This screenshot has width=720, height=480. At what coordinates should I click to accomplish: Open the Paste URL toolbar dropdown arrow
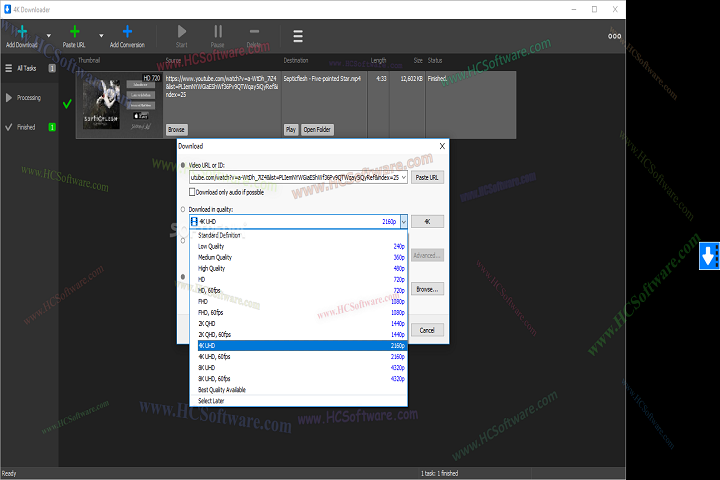click(101, 35)
